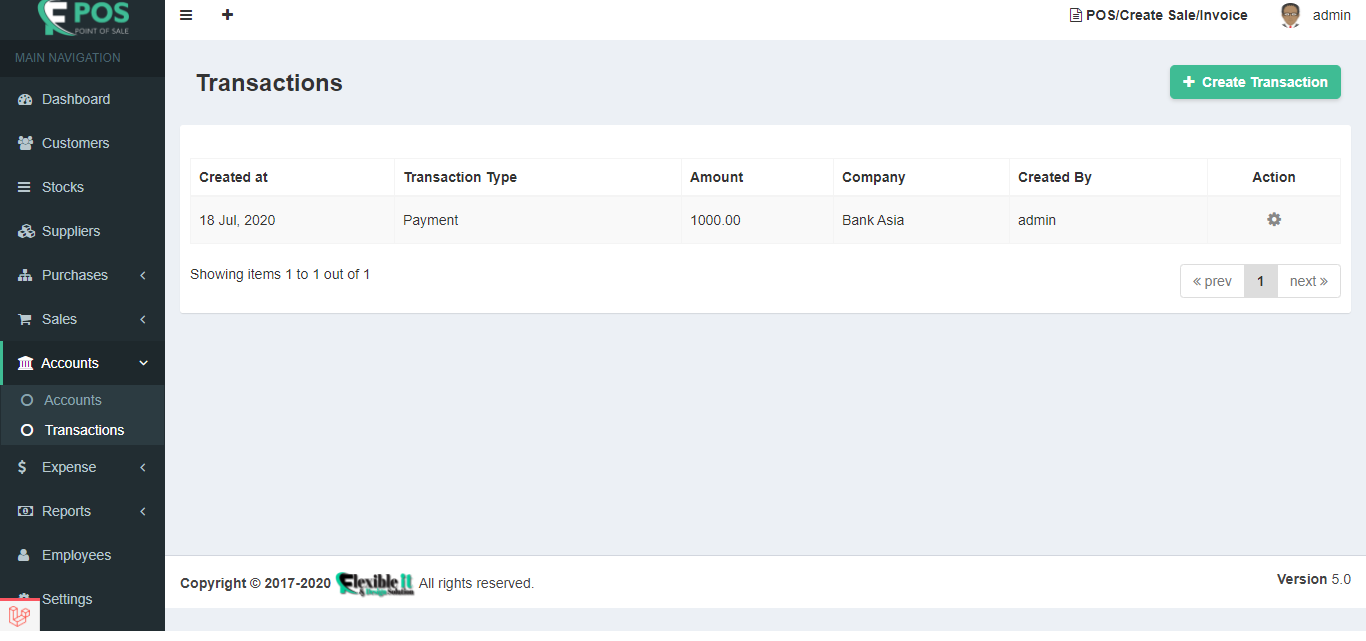Click the Flexible IT copyright link
This screenshot has height=641, width=1366.
376,583
